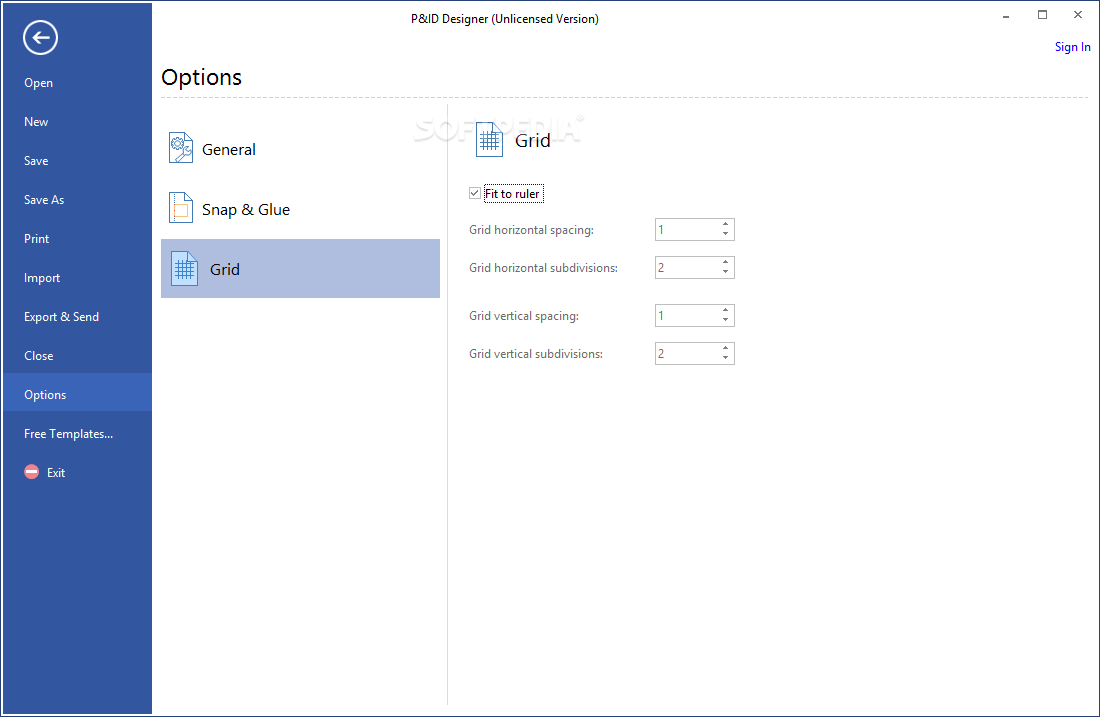The image size is (1100, 717).
Task: Click the Grid section title text
Action: click(x=532, y=140)
